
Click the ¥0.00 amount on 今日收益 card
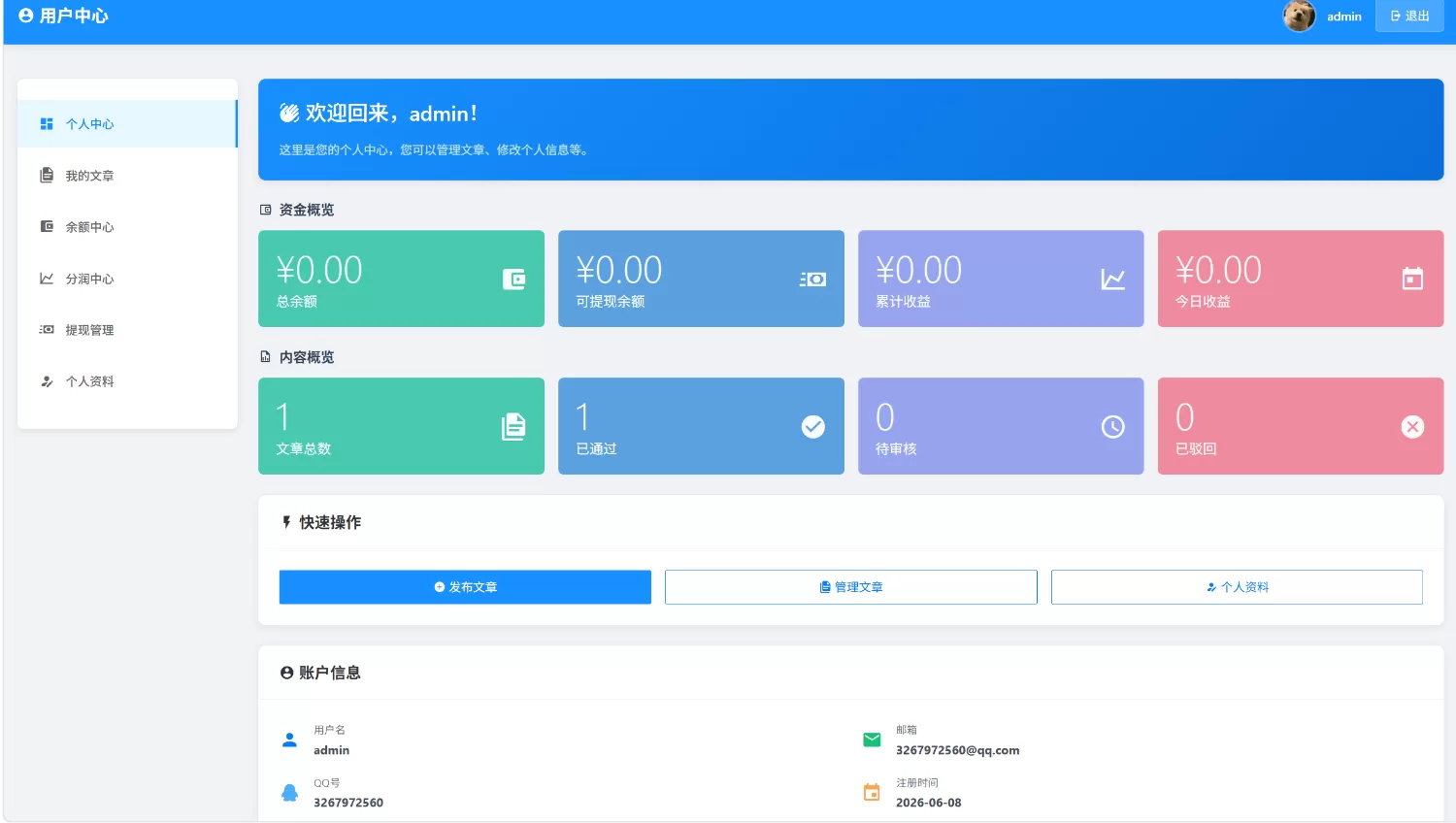1218,270
